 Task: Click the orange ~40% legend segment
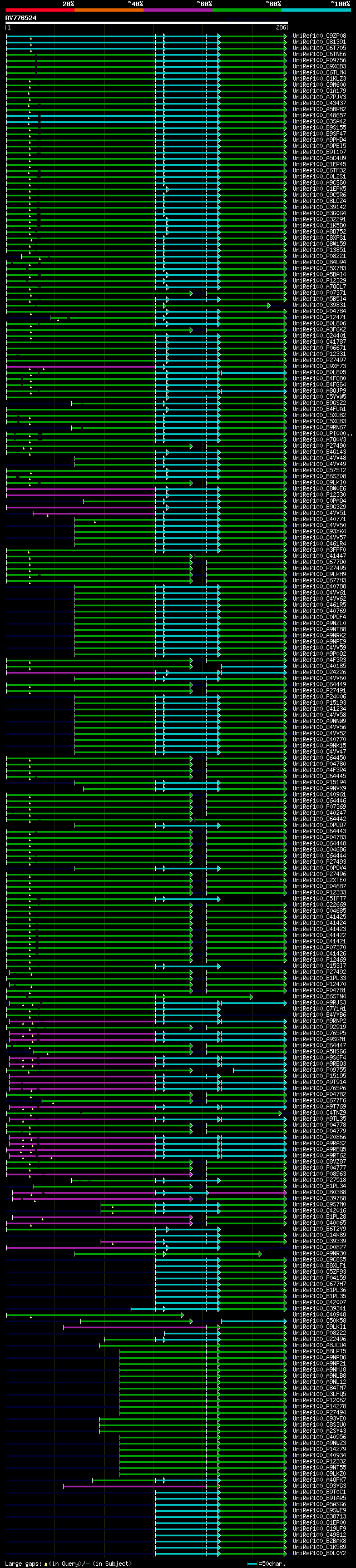coord(109,10)
